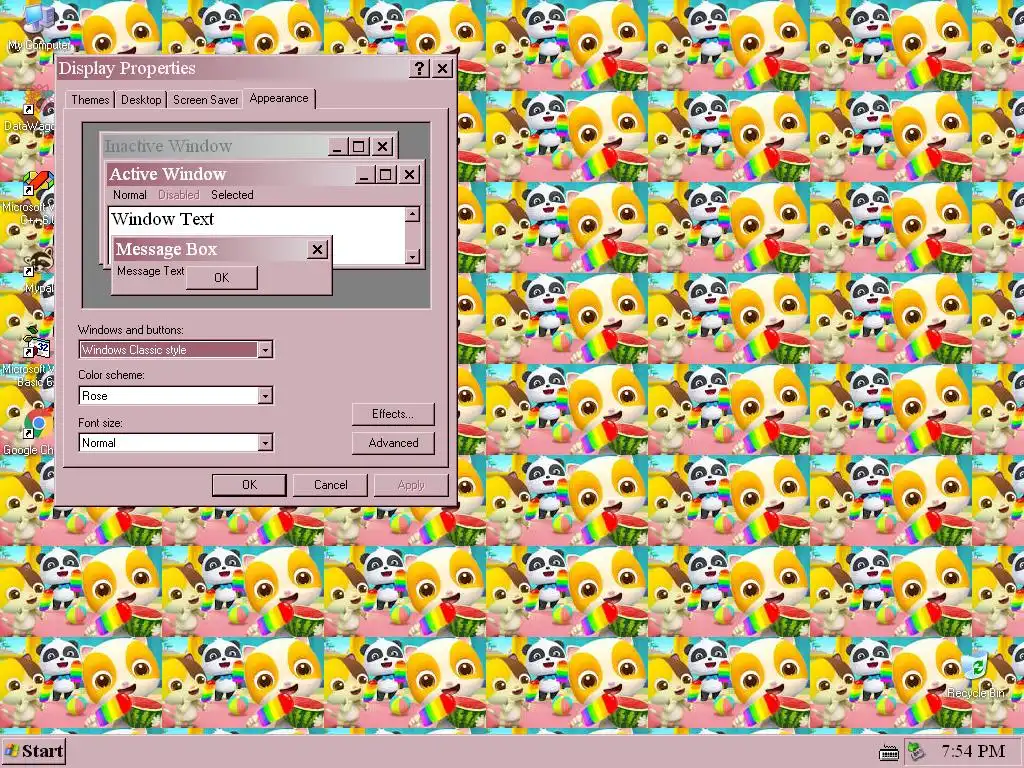Screen dimensions: 1024x768
Task: Click Disabled in the preview menu
Action: tap(178, 195)
